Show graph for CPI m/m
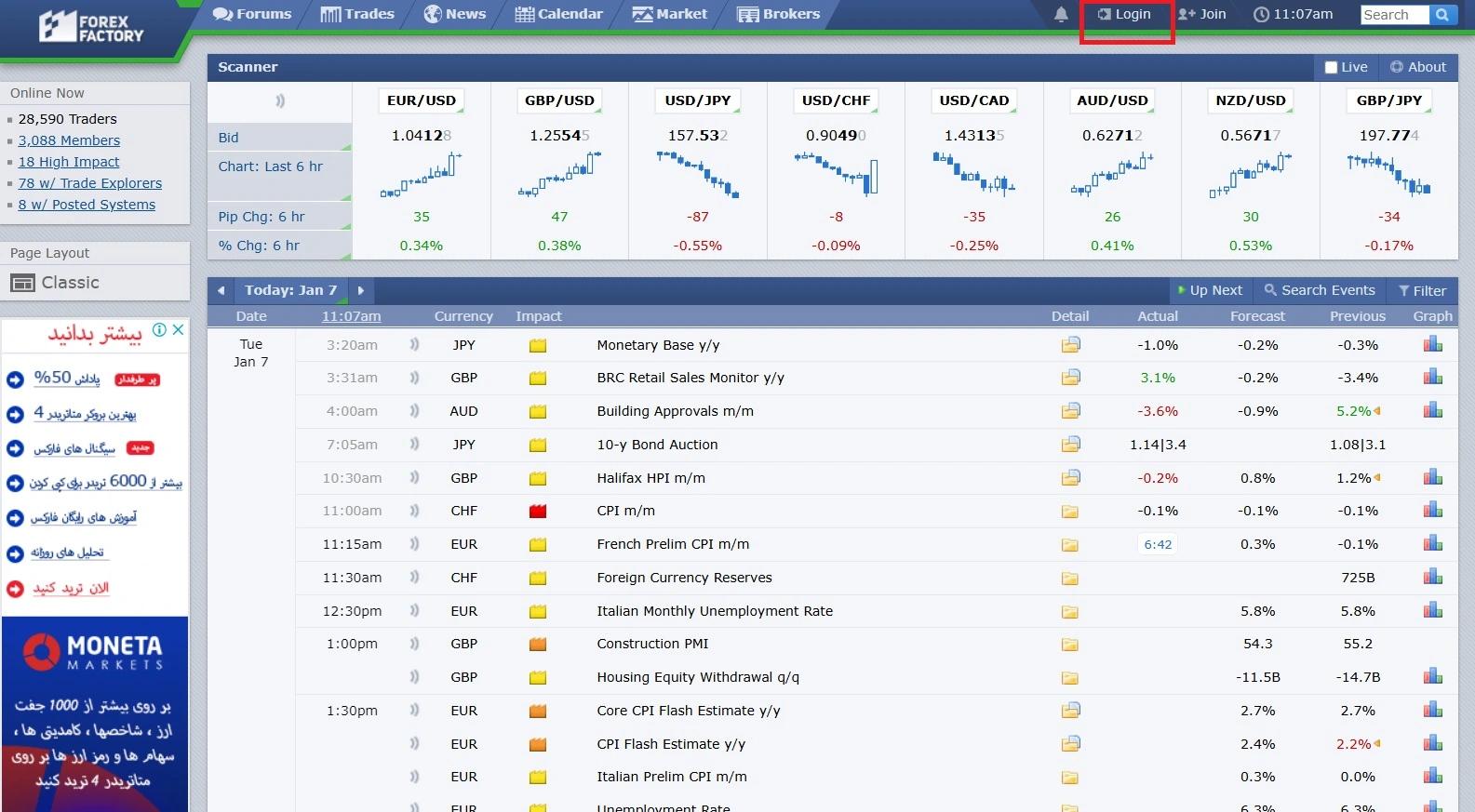Image resolution: width=1475 pixels, height=812 pixels. pyautogui.click(x=1433, y=510)
